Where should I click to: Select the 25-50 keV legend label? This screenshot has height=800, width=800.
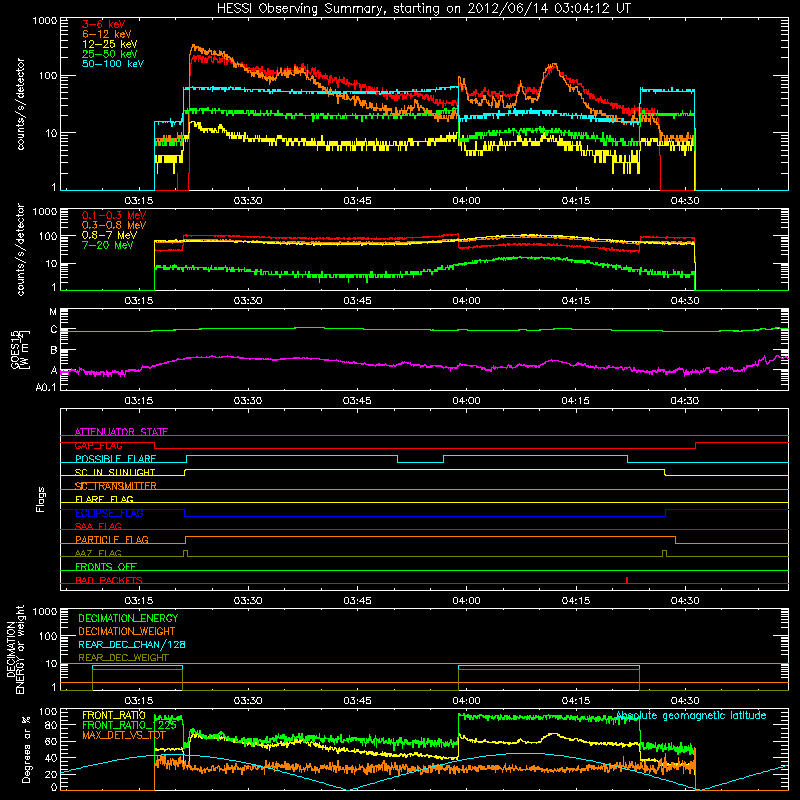110,54
